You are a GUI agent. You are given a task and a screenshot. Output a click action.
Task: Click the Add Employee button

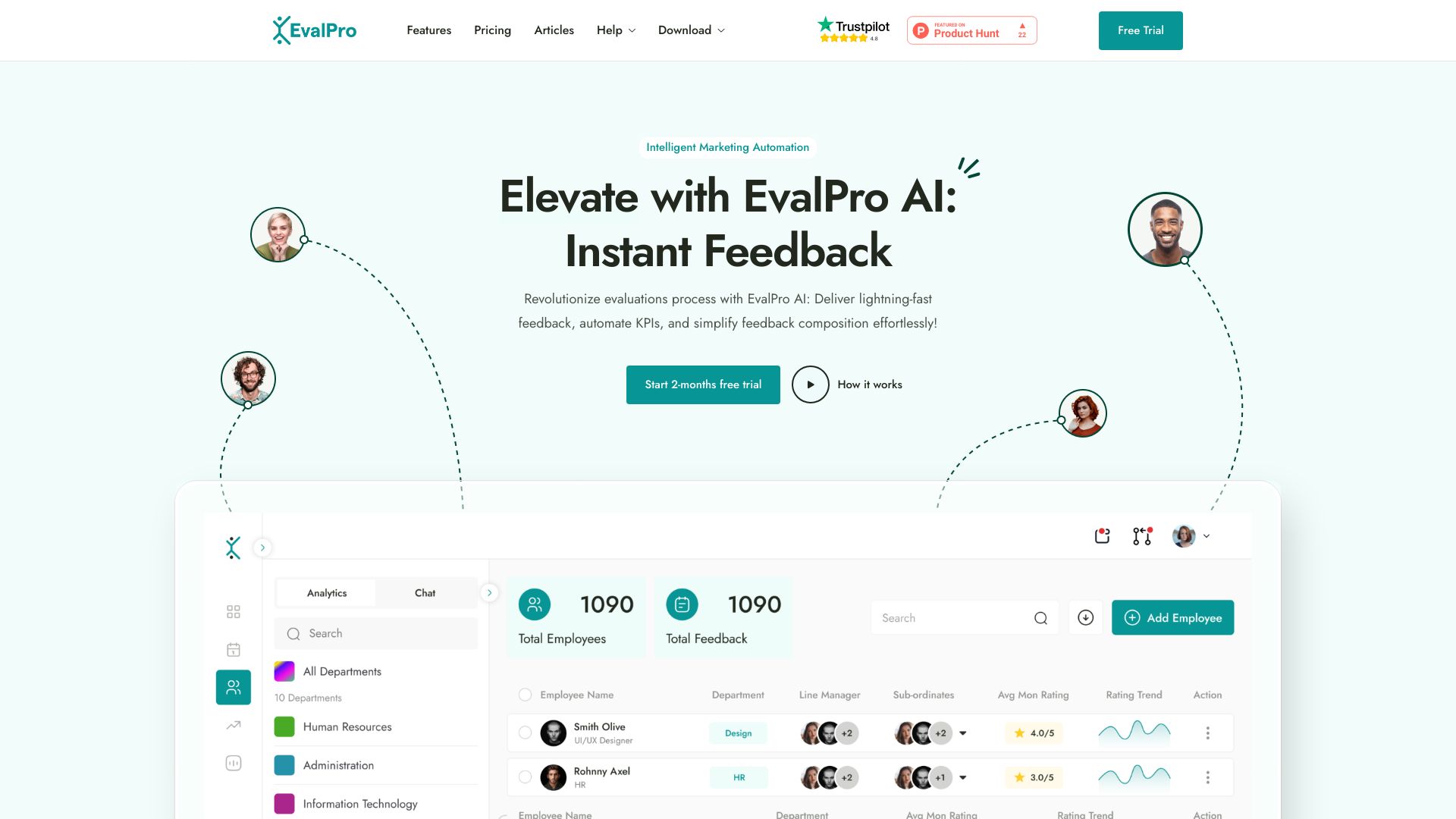click(x=1173, y=618)
